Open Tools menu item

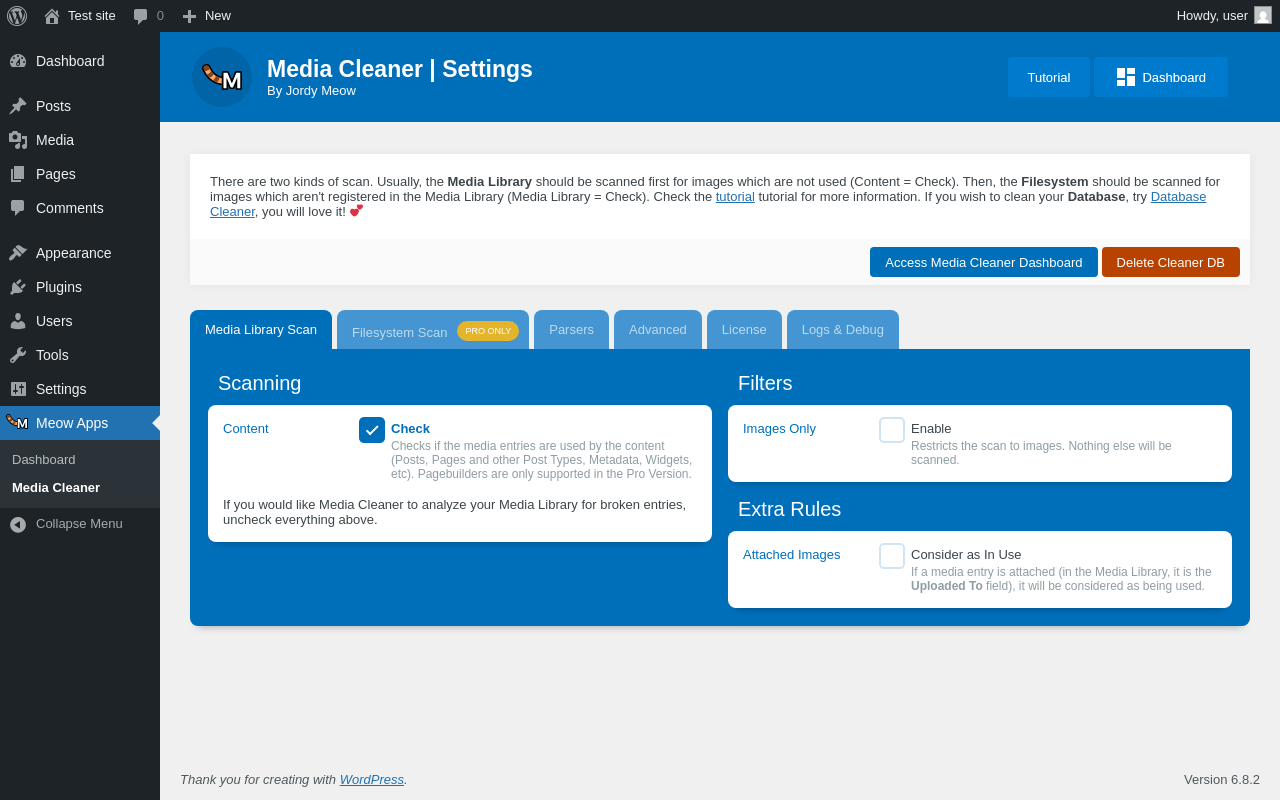point(80,355)
